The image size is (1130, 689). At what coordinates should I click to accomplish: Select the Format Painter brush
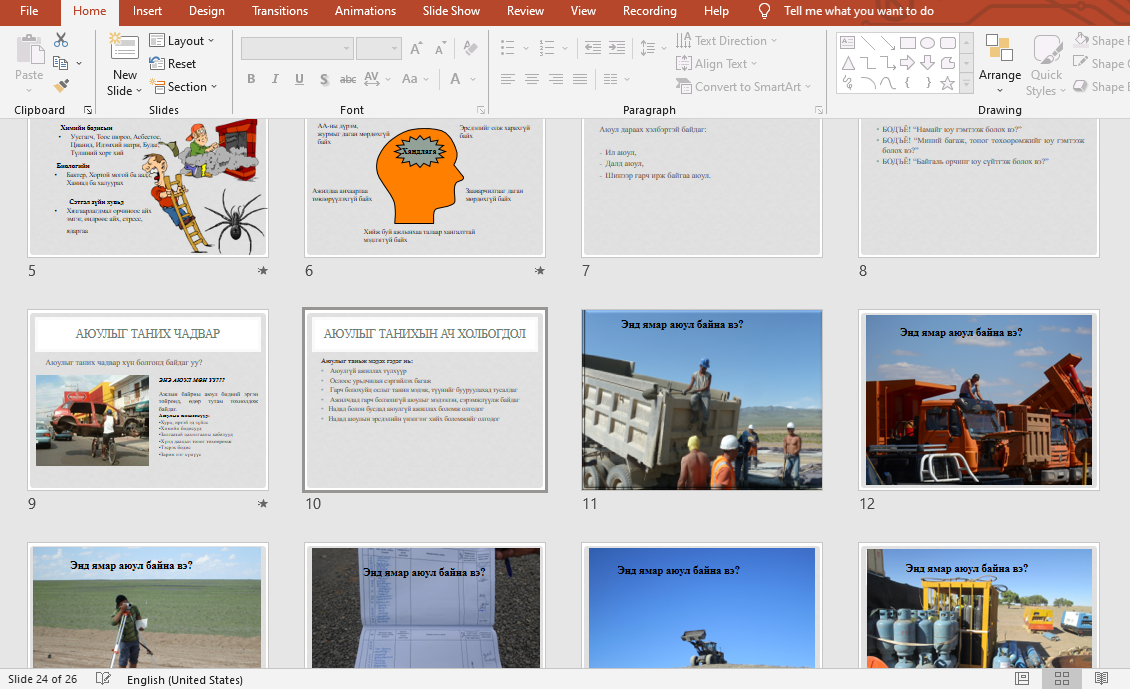pyautogui.click(x=61, y=86)
